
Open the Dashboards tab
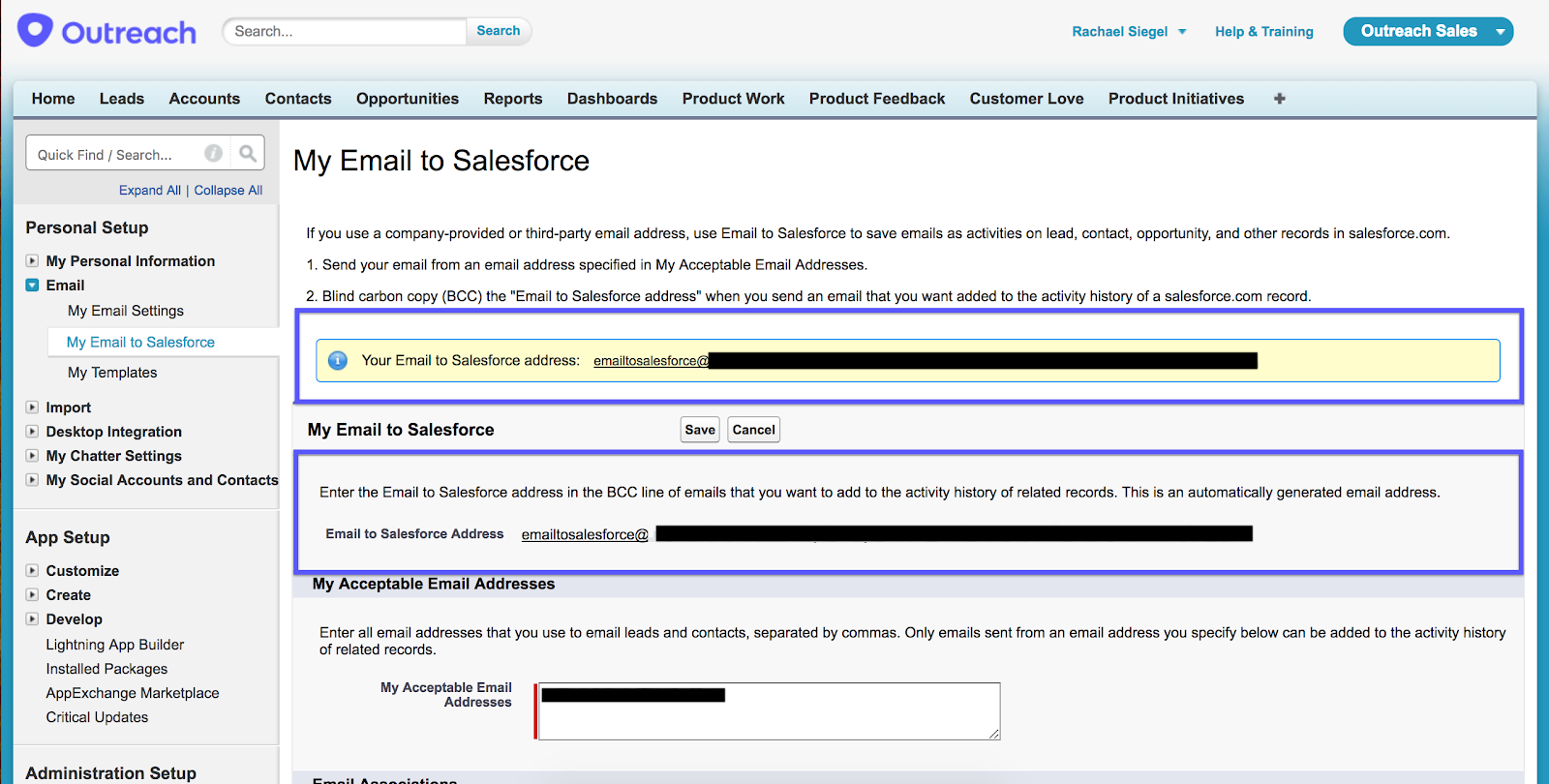point(612,99)
